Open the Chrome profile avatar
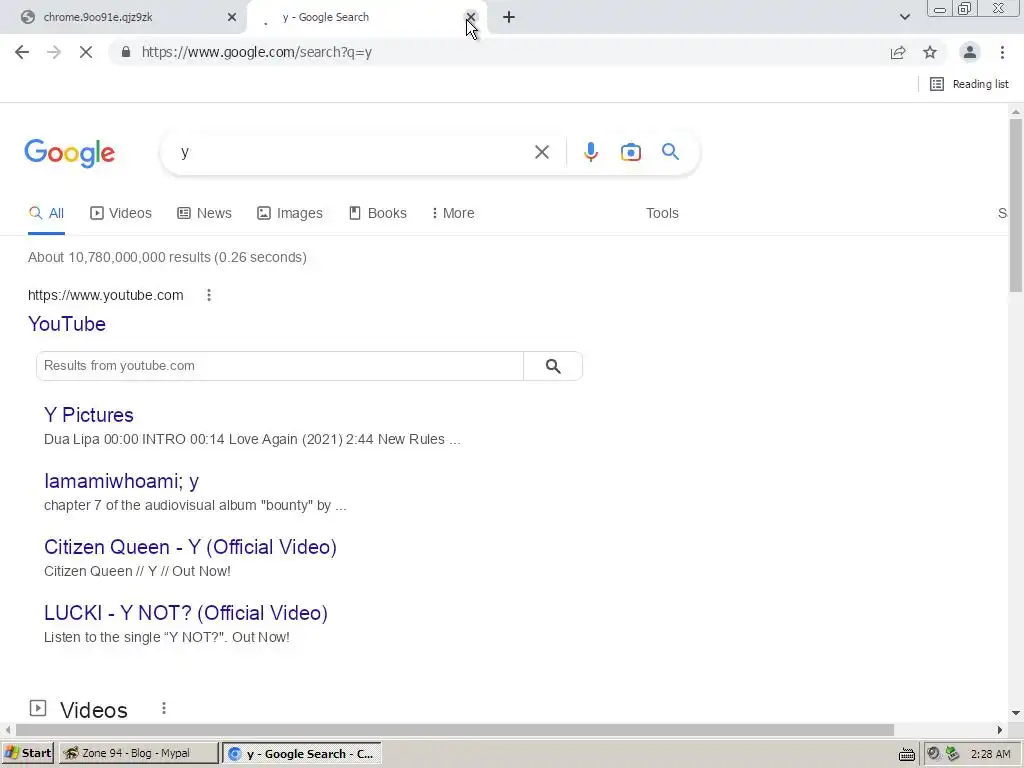 [970, 52]
